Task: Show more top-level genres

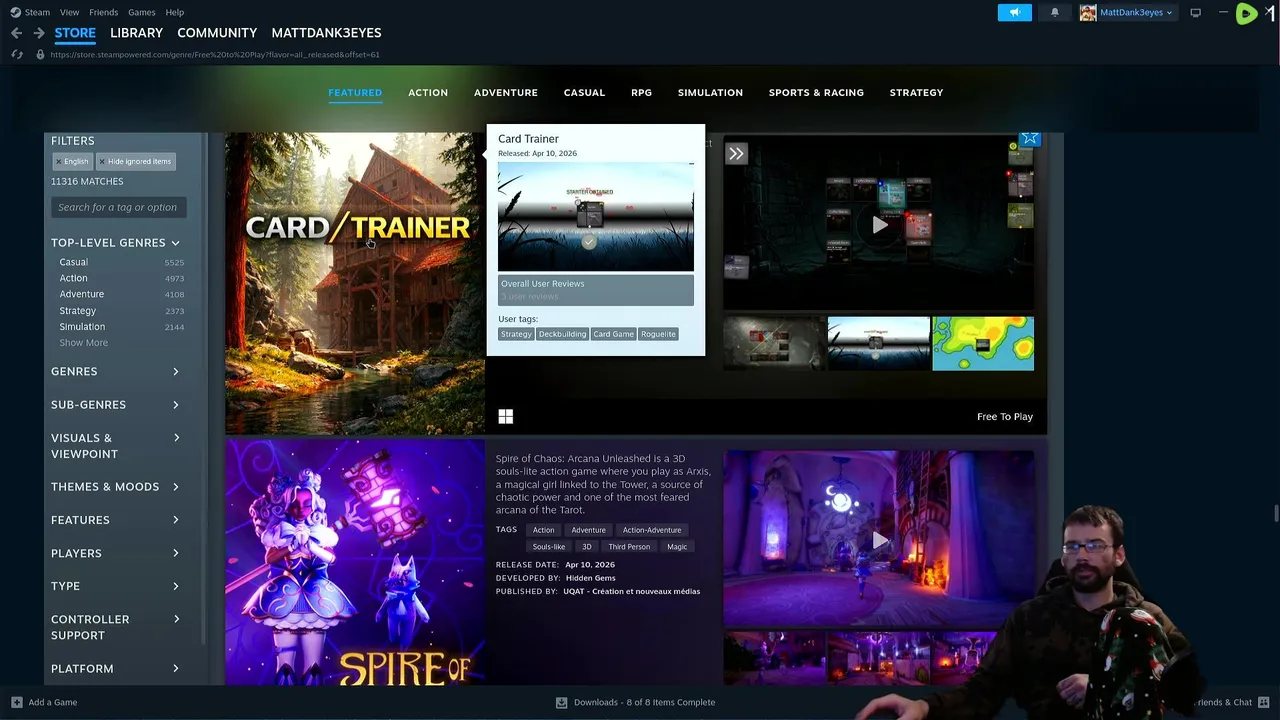Action: (83, 343)
